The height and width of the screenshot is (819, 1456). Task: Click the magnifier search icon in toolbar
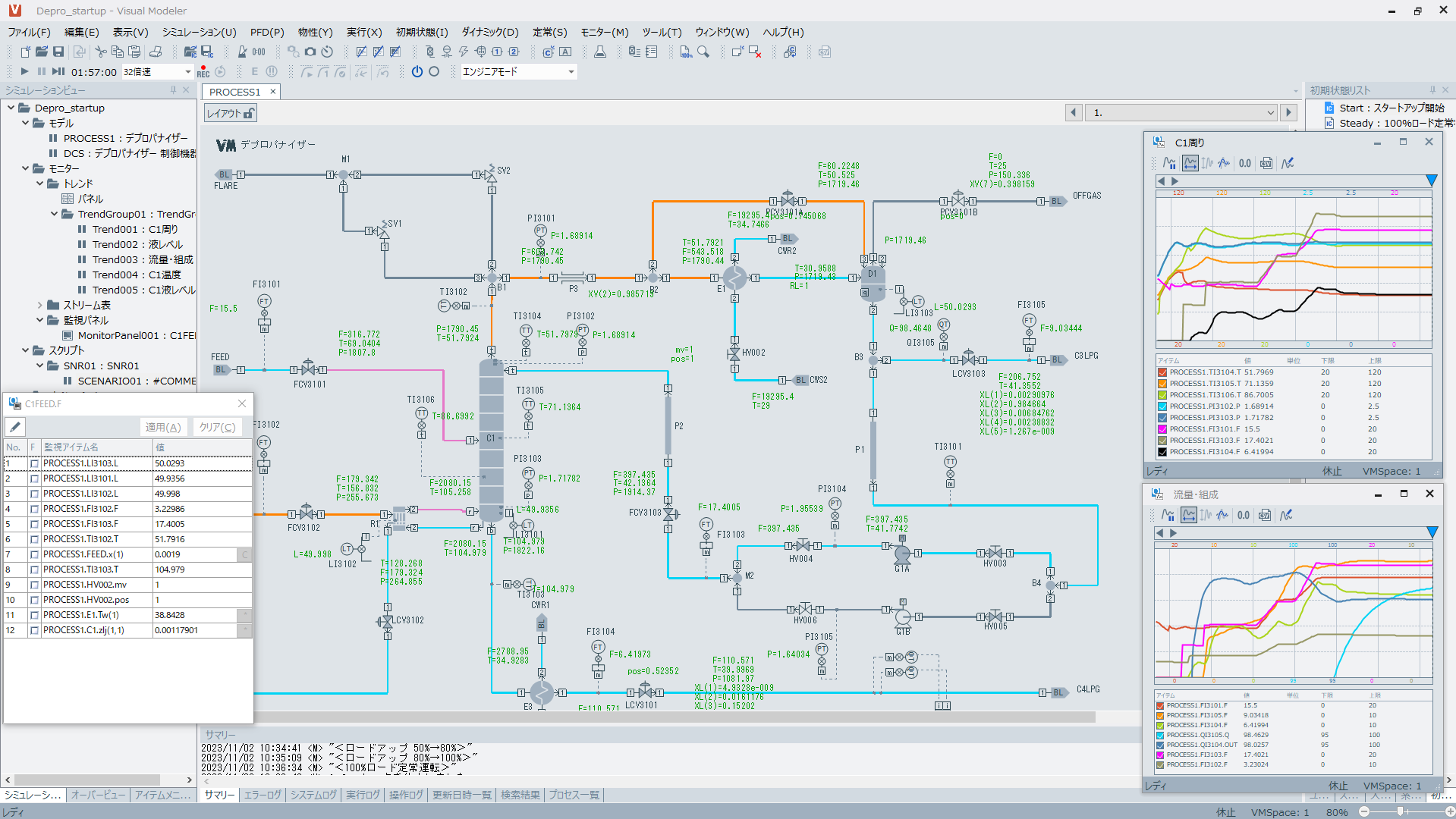(703, 52)
